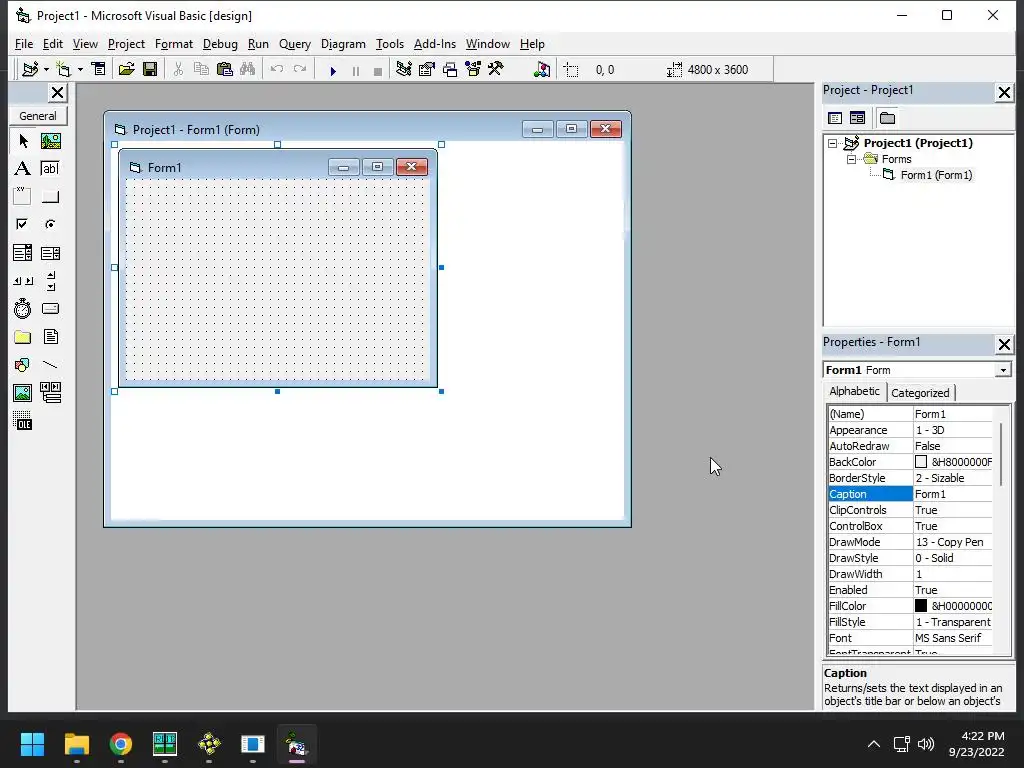This screenshot has width=1024, height=768.
Task: Select the FileListBox control tool
Action: coord(50,337)
